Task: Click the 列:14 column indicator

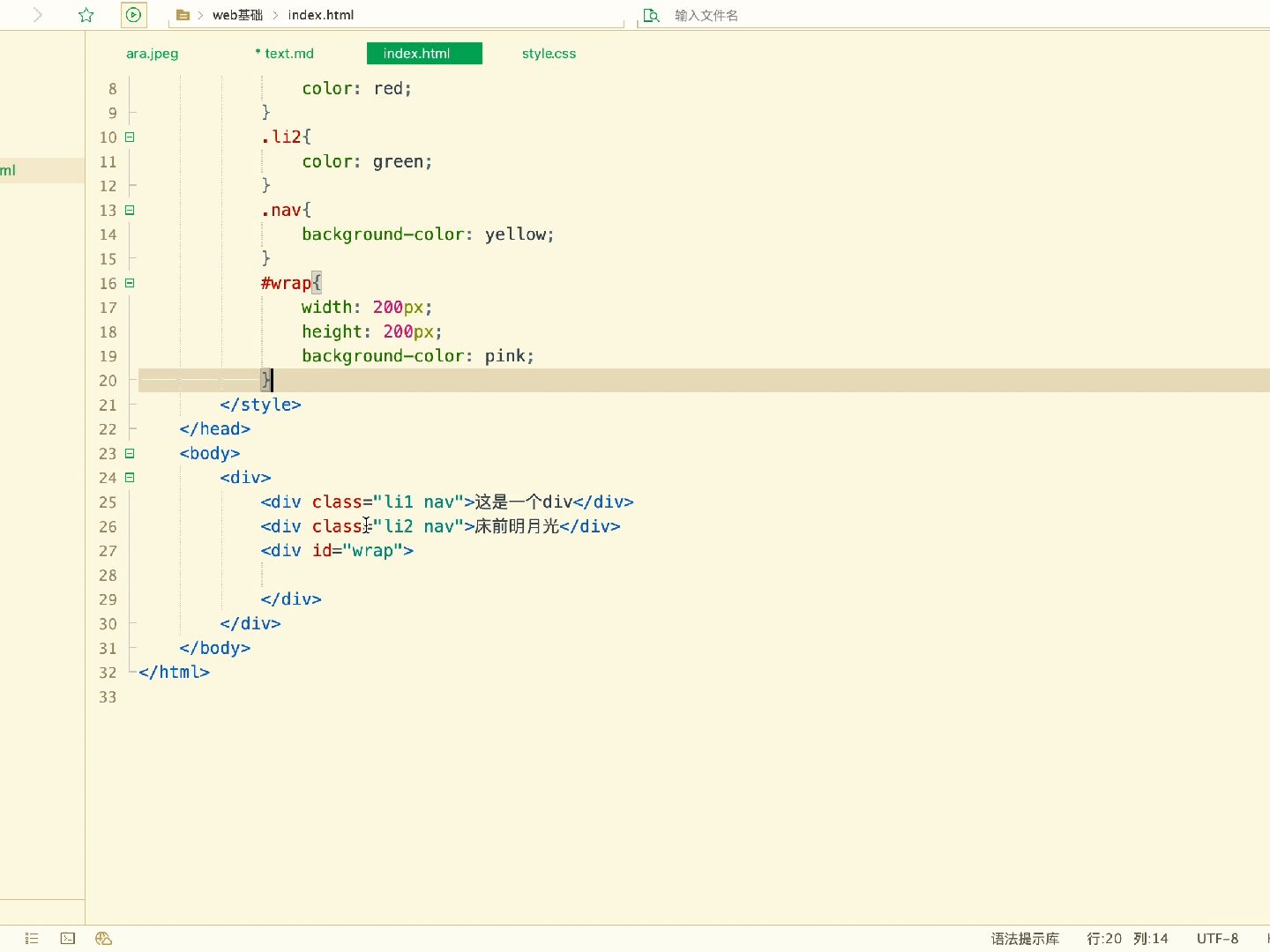Action: [x=1151, y=939]
